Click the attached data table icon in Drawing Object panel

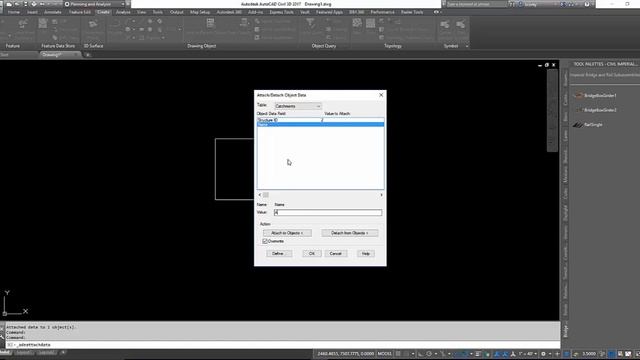pyautogui.click(x=210, y=24)
